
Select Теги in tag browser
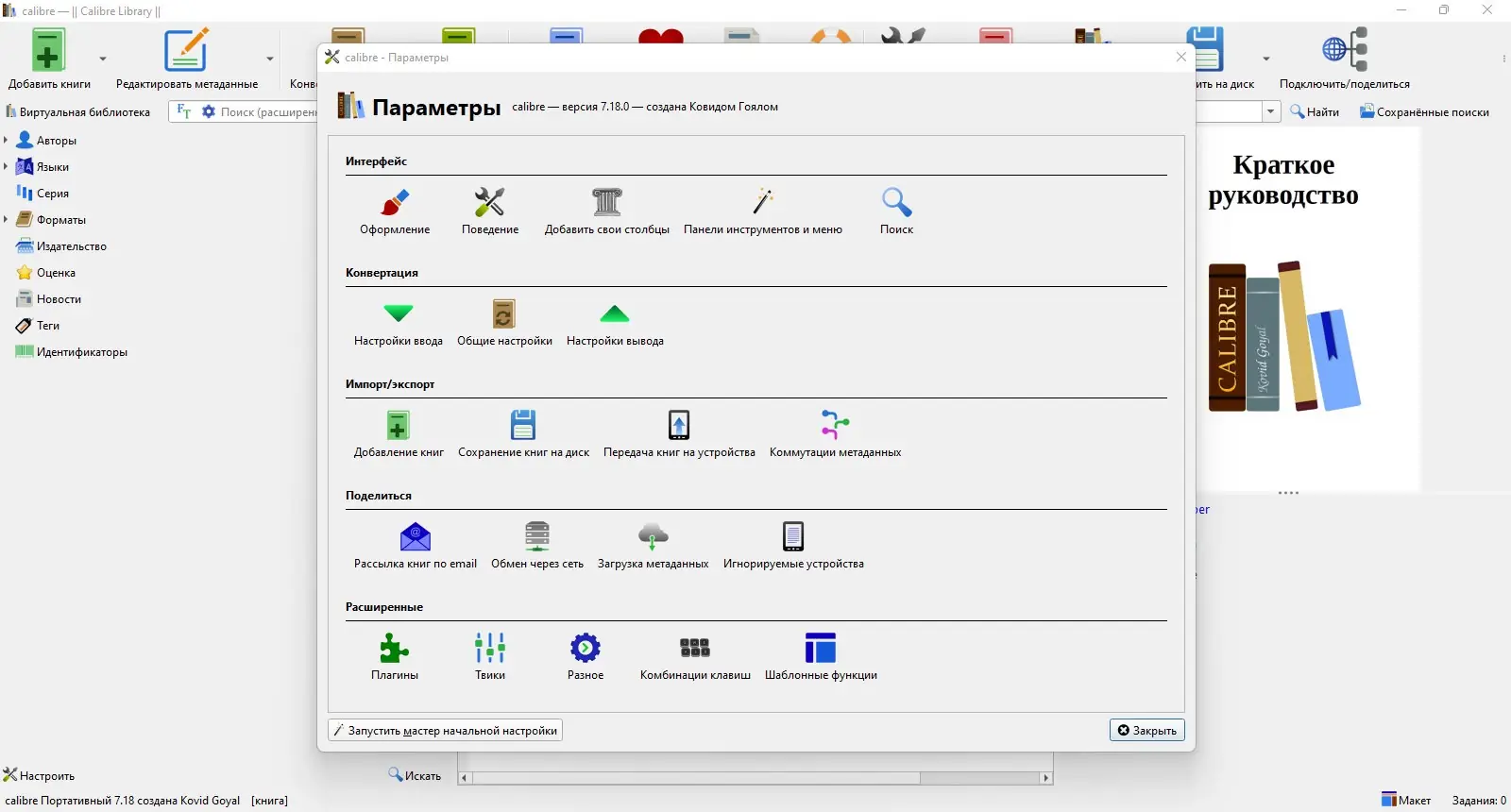tap(39, 325)
